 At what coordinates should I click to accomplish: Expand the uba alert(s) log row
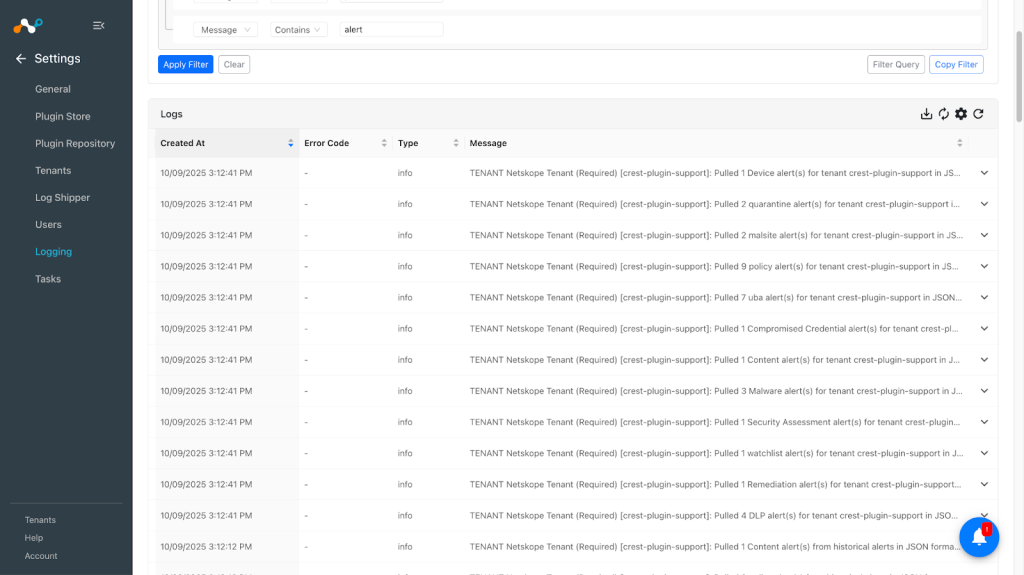point(984,297)
